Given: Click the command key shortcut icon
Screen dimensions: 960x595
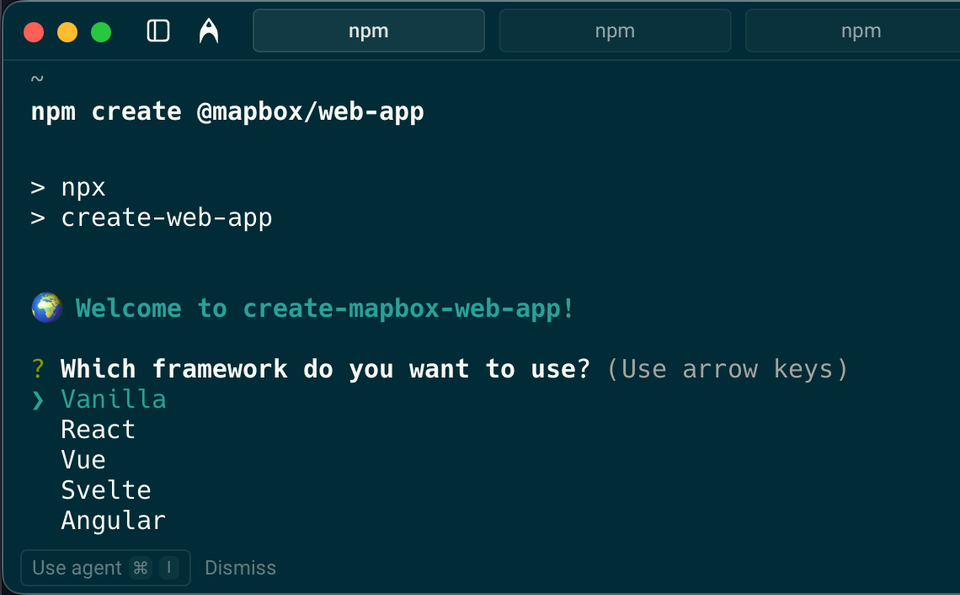Looking at the screenshot, I should coord(141,568).
